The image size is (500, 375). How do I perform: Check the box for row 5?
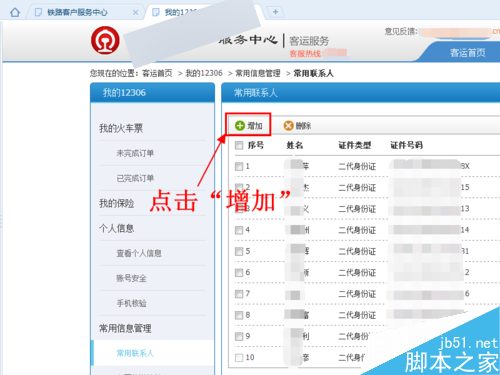tap(239, 251)
